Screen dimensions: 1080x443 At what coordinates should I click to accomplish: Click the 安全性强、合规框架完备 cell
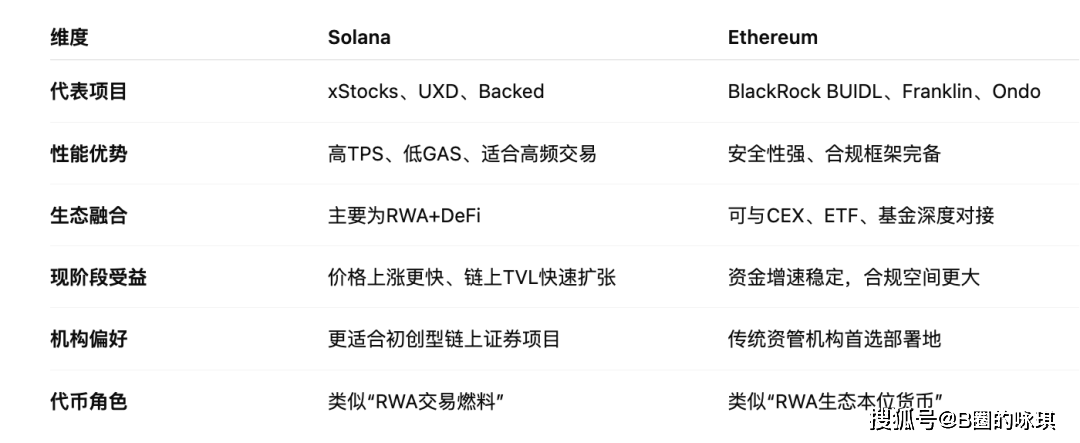834,153
